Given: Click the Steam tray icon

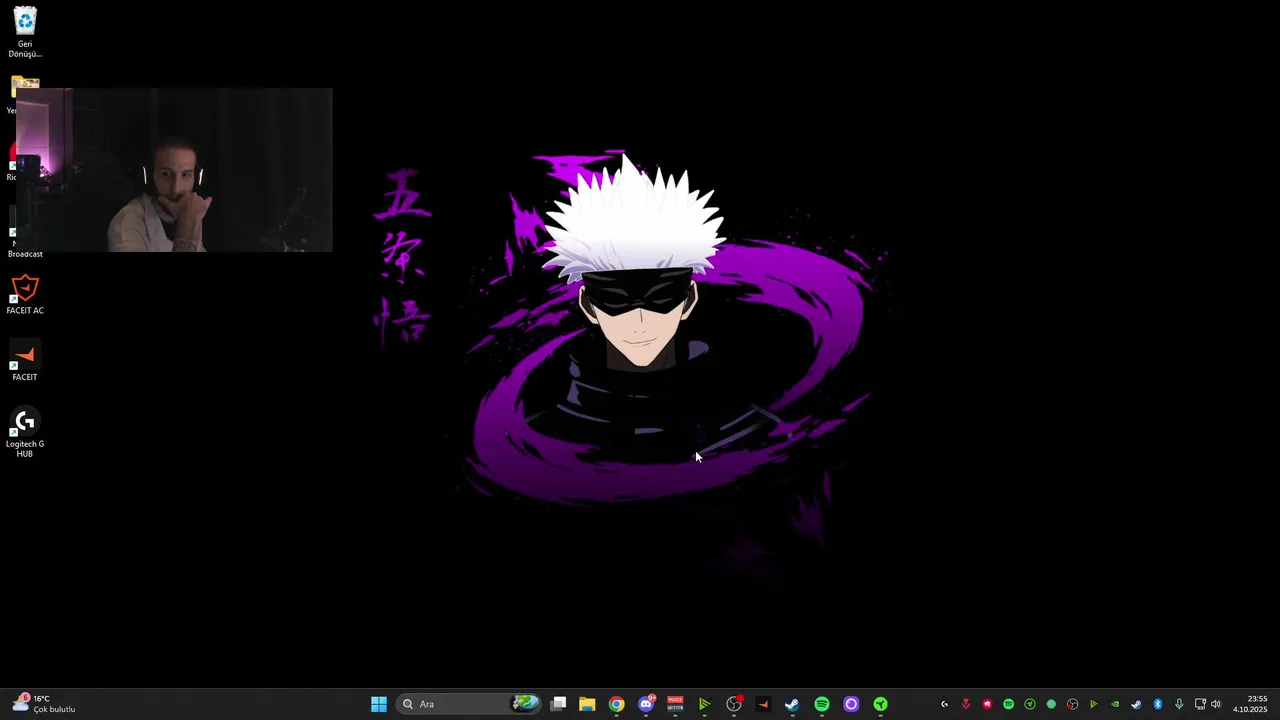Looking at the screenshot, I should [x=1136, y=704].
